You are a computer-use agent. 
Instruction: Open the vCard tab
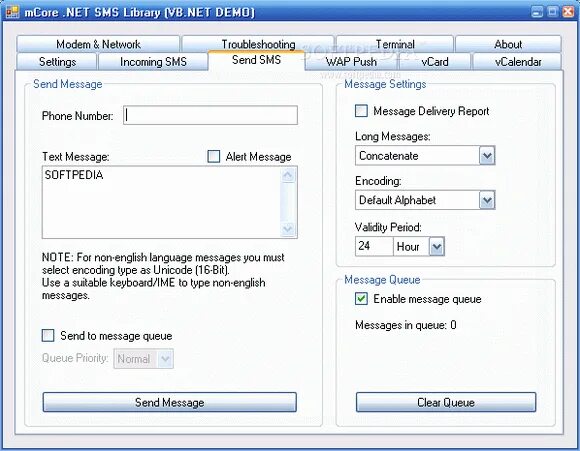coord(435,61)
